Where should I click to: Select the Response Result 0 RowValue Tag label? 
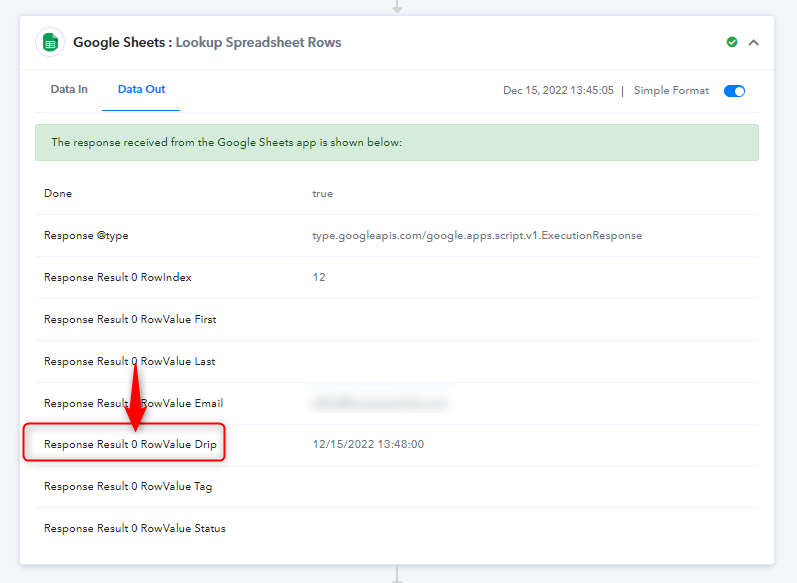pos(128,486)
